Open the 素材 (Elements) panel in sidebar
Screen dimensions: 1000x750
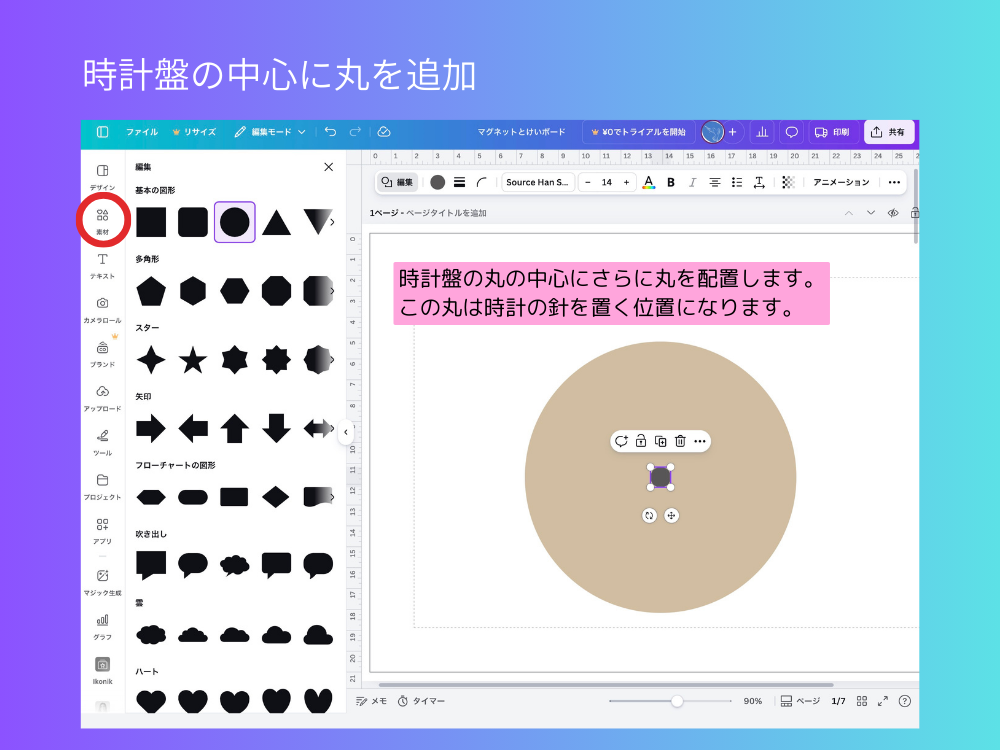[x=103, y=217]
